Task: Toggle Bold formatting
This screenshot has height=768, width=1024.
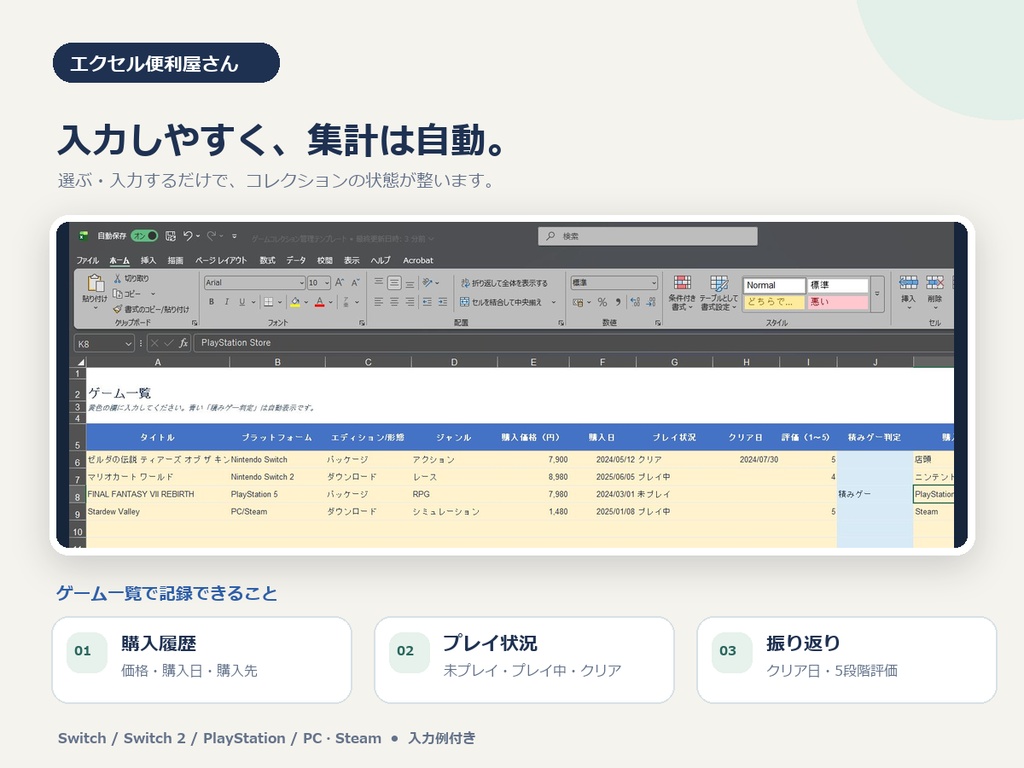Action: click(211, 302)
